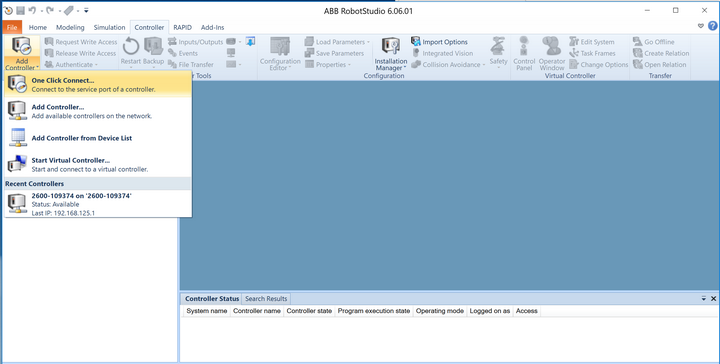This screenshot has height=364, width=720.
Task: Click the Add Controller ribbon button icon
Action: tap(22, 46)
